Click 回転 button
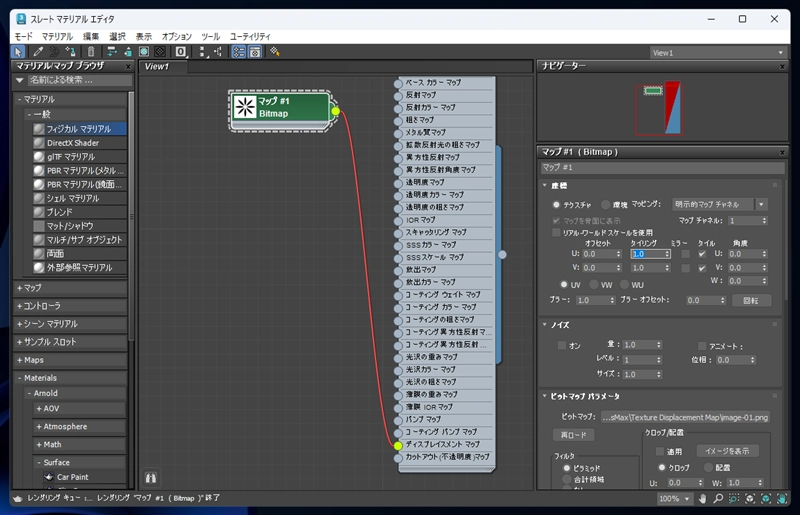The width and height of the screenshot is (800, 515). click(x=751, y=300)
